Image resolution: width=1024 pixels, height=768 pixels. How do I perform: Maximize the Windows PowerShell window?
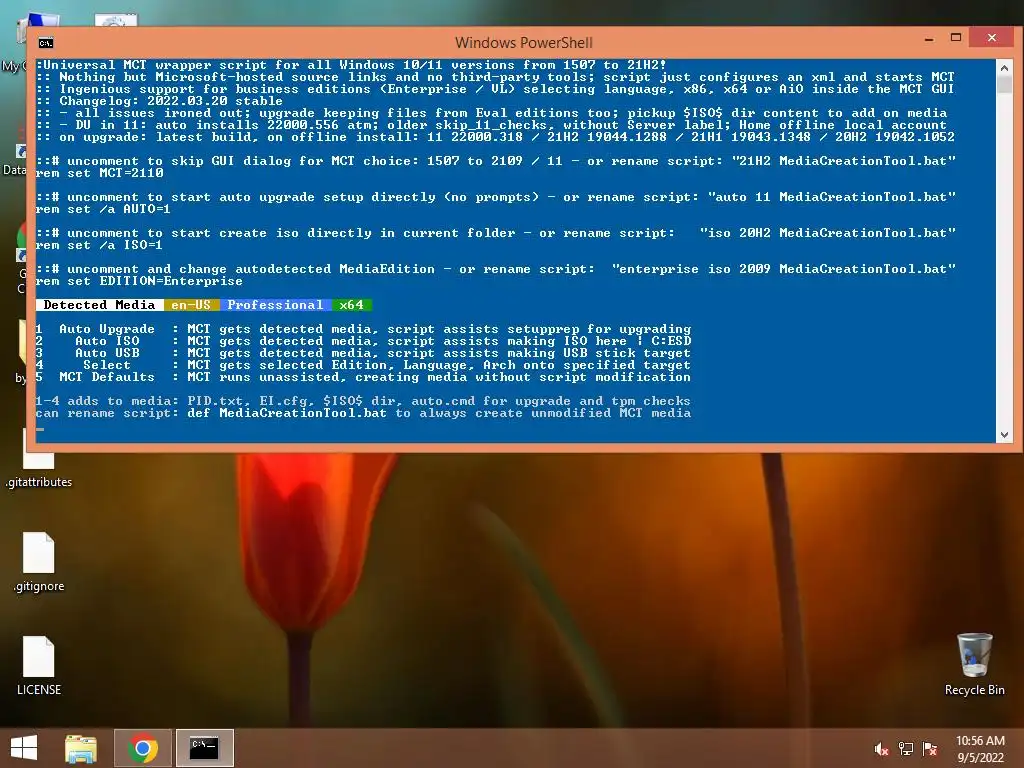tap(955, 38)
